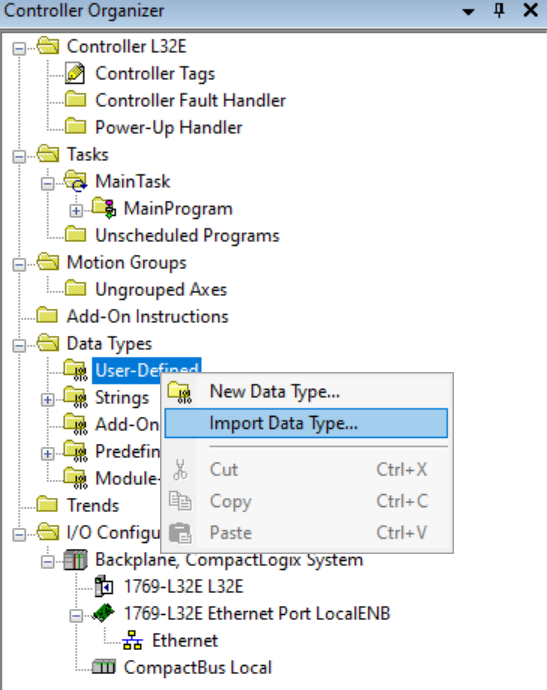Click the MainProgram folder icon
This screenshot has height=690, width=547.
(x=104, y=208)
